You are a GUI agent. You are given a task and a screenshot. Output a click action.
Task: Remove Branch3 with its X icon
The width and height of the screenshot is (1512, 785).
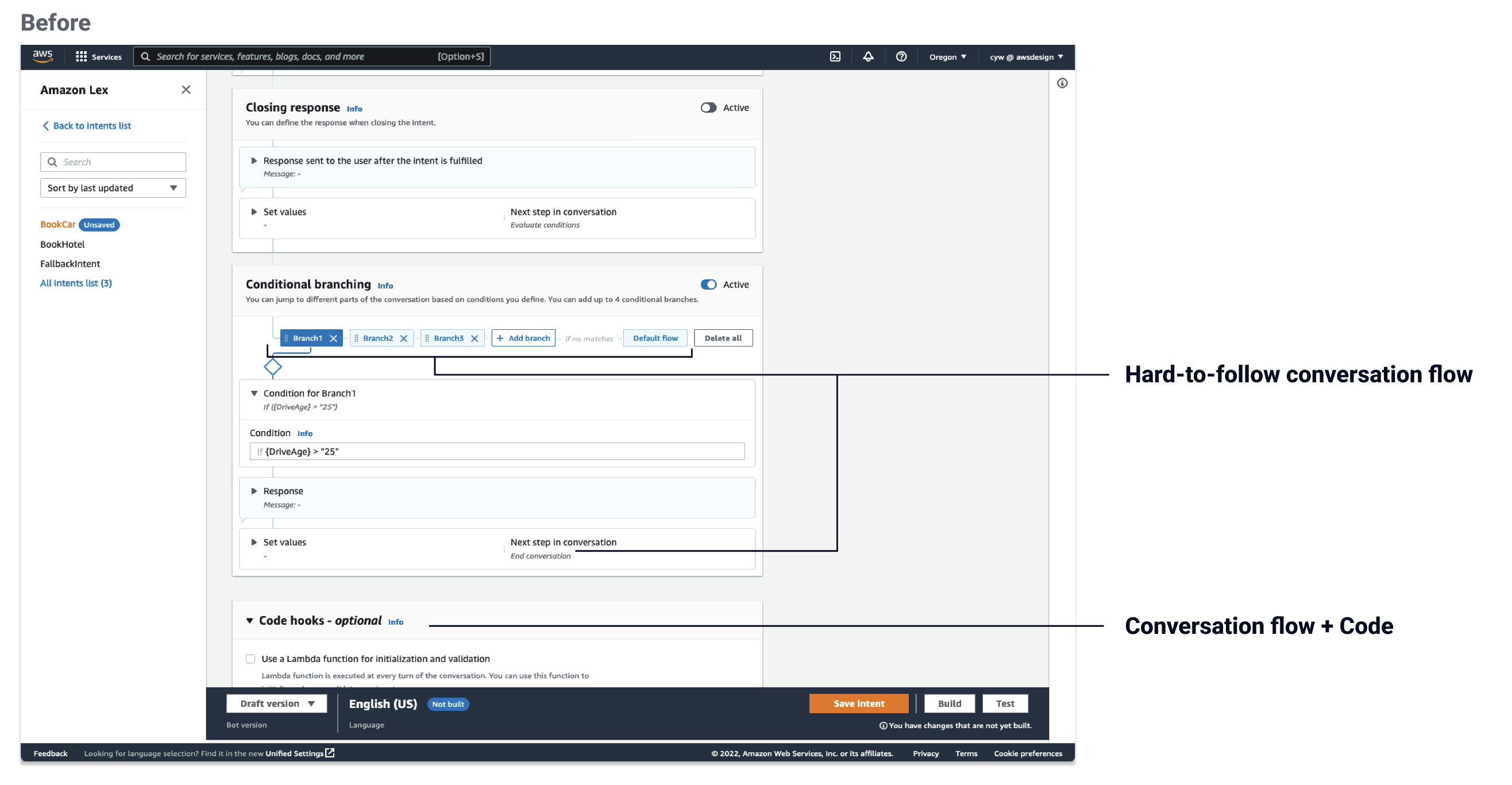click(475, 339)
